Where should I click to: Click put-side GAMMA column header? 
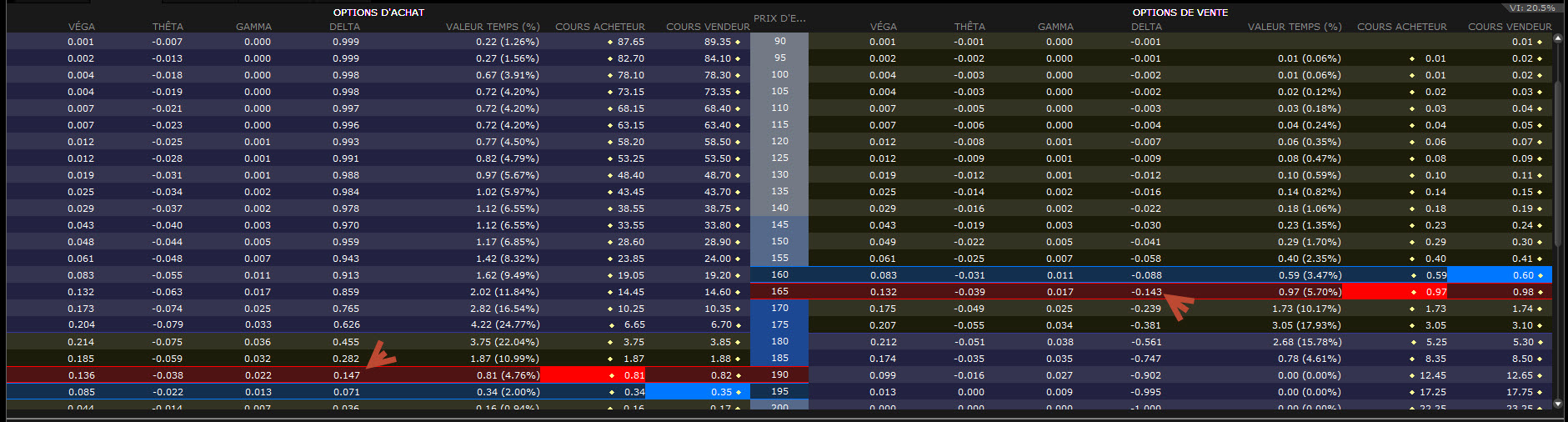coord(1055,27)
